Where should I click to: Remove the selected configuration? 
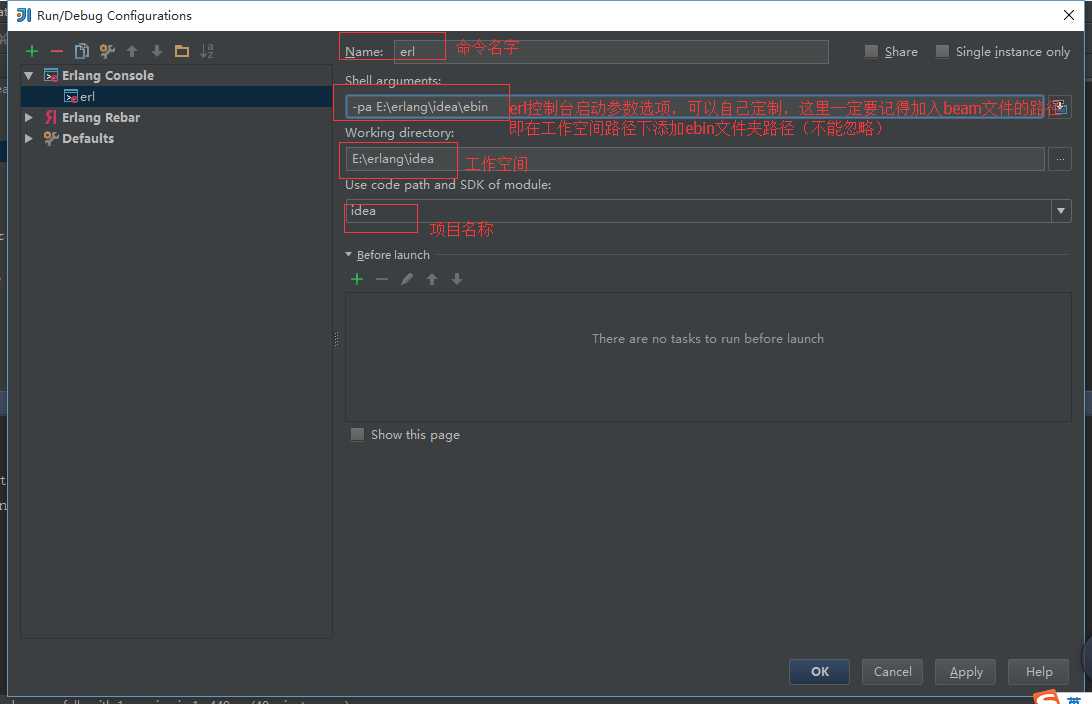(56, 51)
